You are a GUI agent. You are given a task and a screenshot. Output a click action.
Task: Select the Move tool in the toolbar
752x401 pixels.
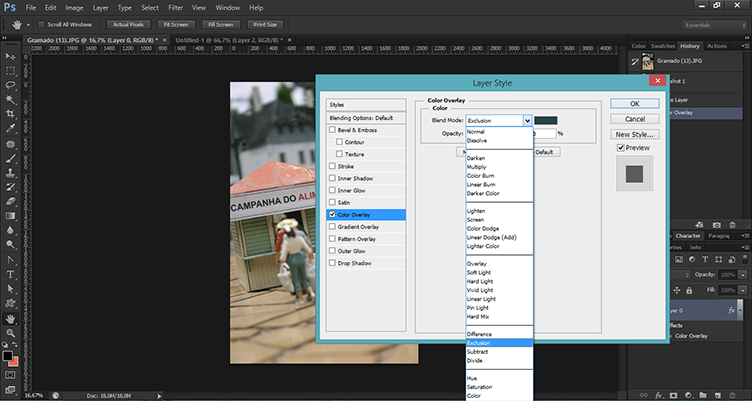coord(10,56)
